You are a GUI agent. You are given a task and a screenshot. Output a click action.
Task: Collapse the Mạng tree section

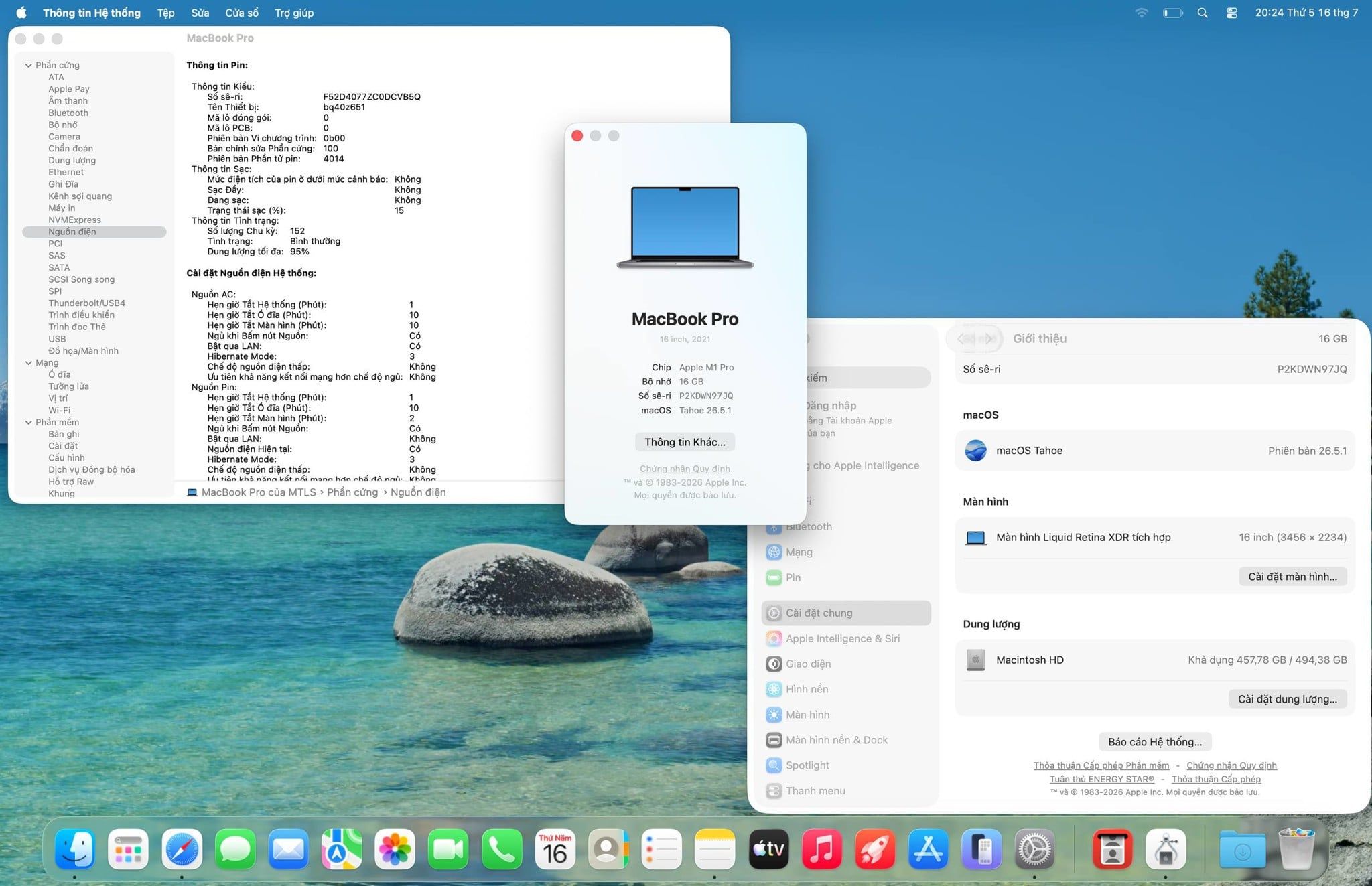click(x=28, y=363)
